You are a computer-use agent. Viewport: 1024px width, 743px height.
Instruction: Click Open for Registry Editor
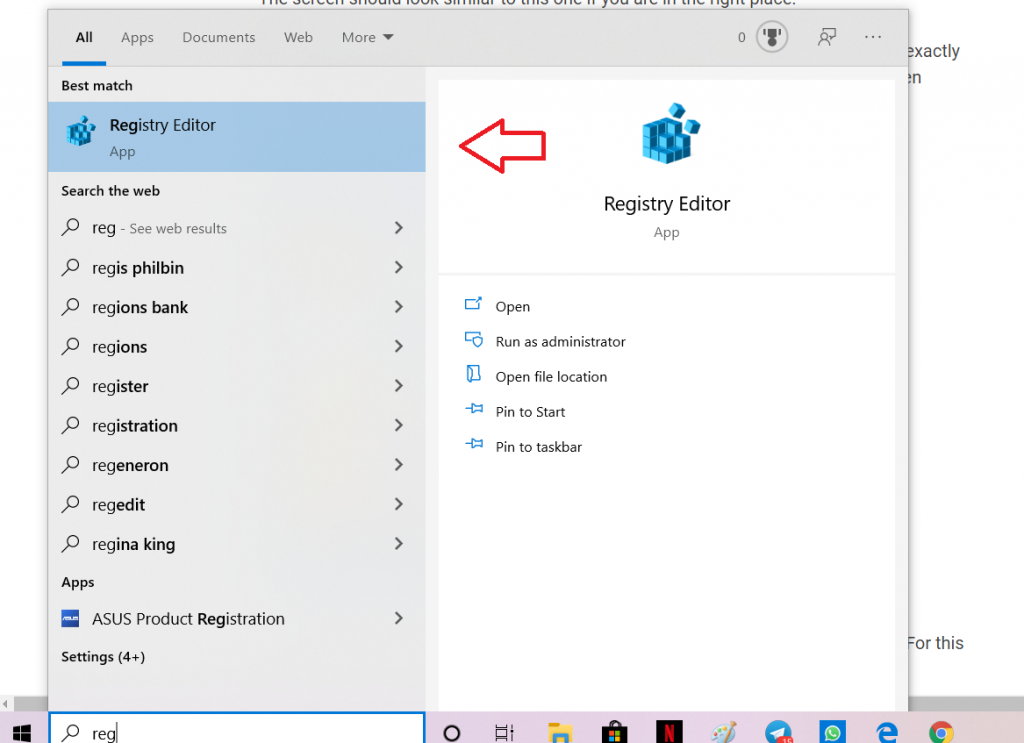click(513, 306)
